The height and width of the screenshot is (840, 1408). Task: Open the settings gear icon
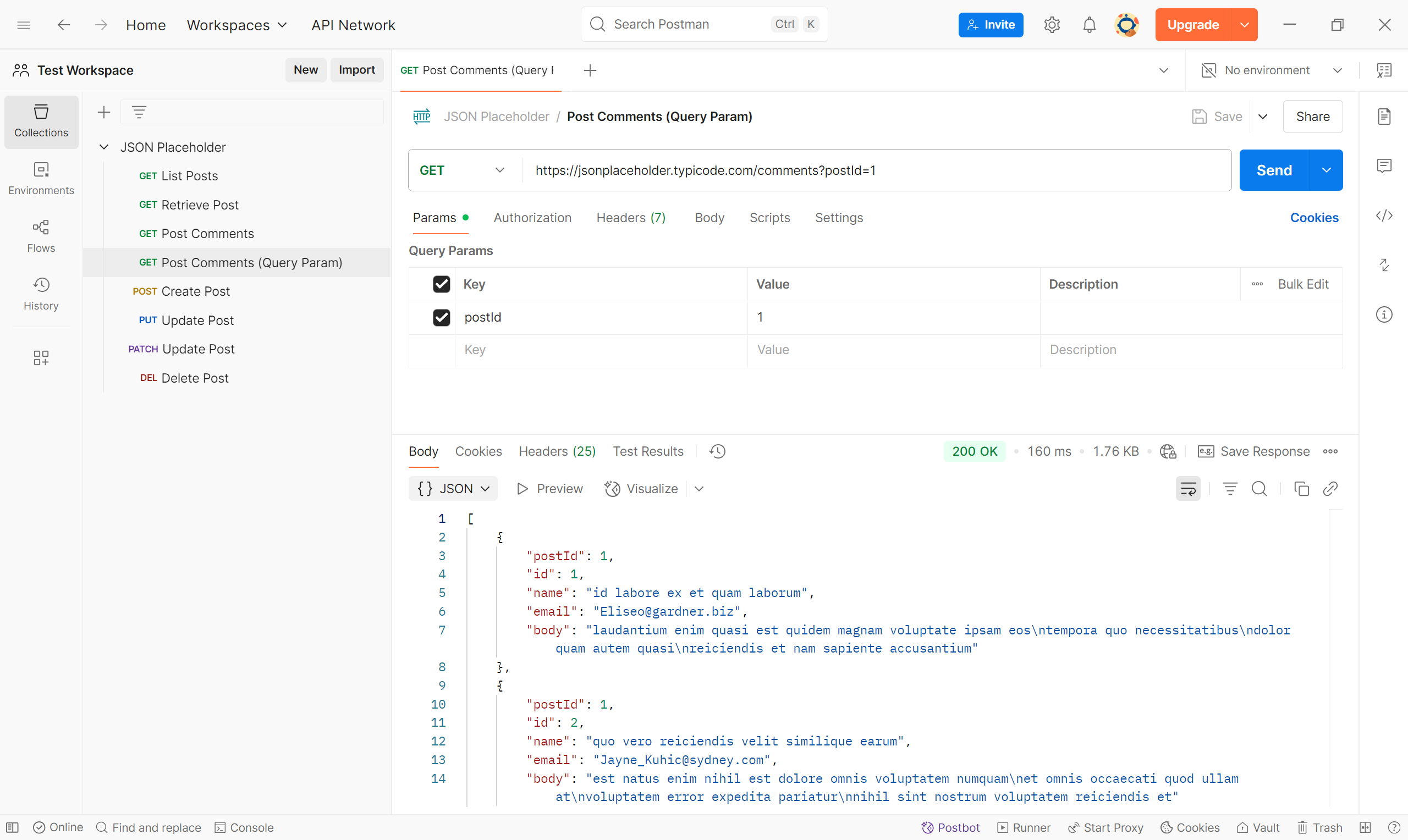tap(1052, 25)
